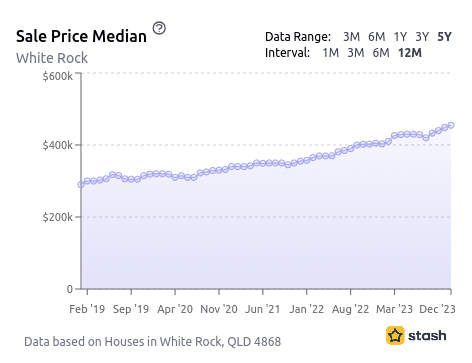472x363 pixels.
Task: Set data range to 1Y
Action: click(400, 36)
